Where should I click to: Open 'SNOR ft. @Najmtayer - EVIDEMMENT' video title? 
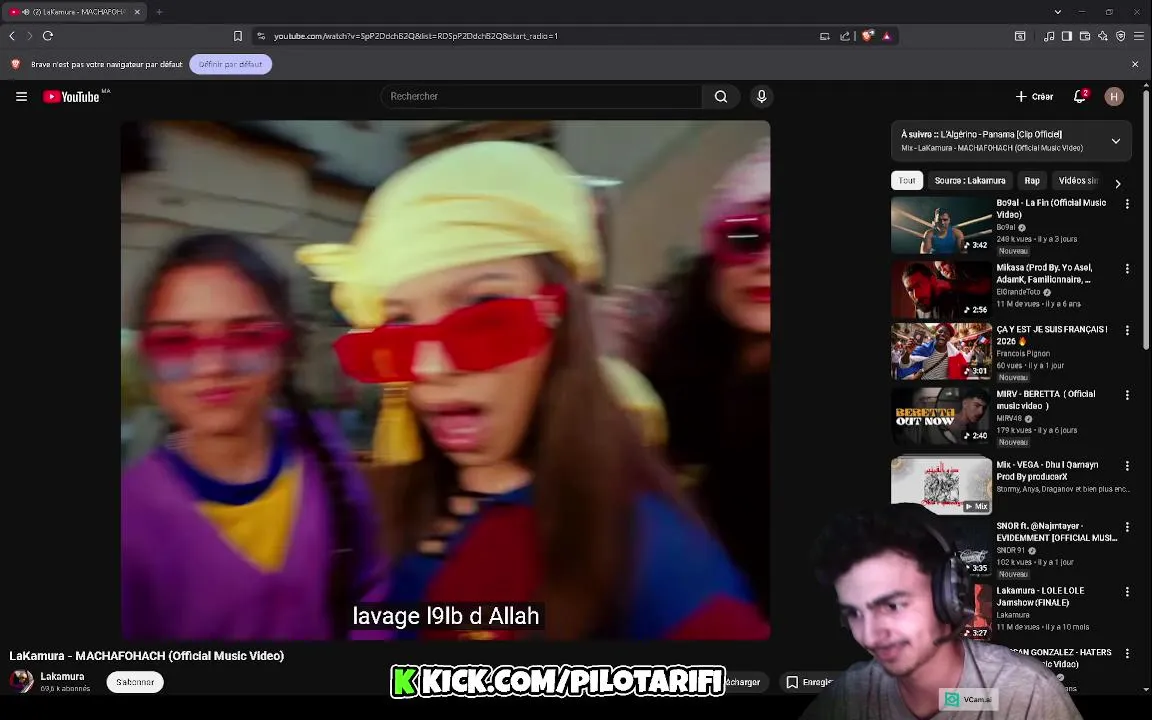(1056, 532)
